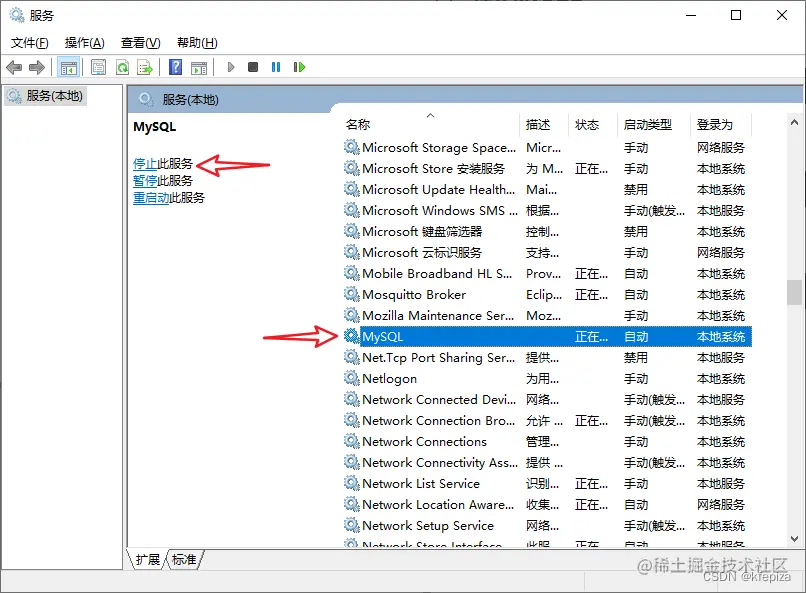Open the 文件(F) menu

(30, 43)
